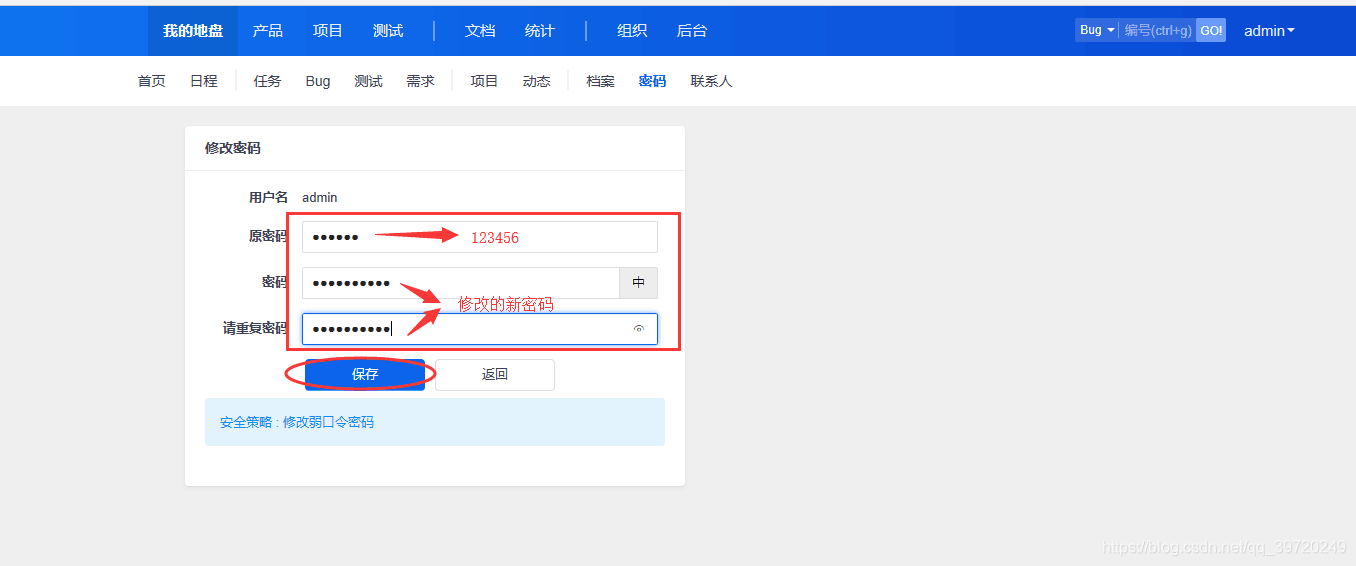Image resolution: width=1356 pixels, height=566 pixels.
Task: Click the GO! search button
Action: pyautogui.click(x=1211, y=30)
